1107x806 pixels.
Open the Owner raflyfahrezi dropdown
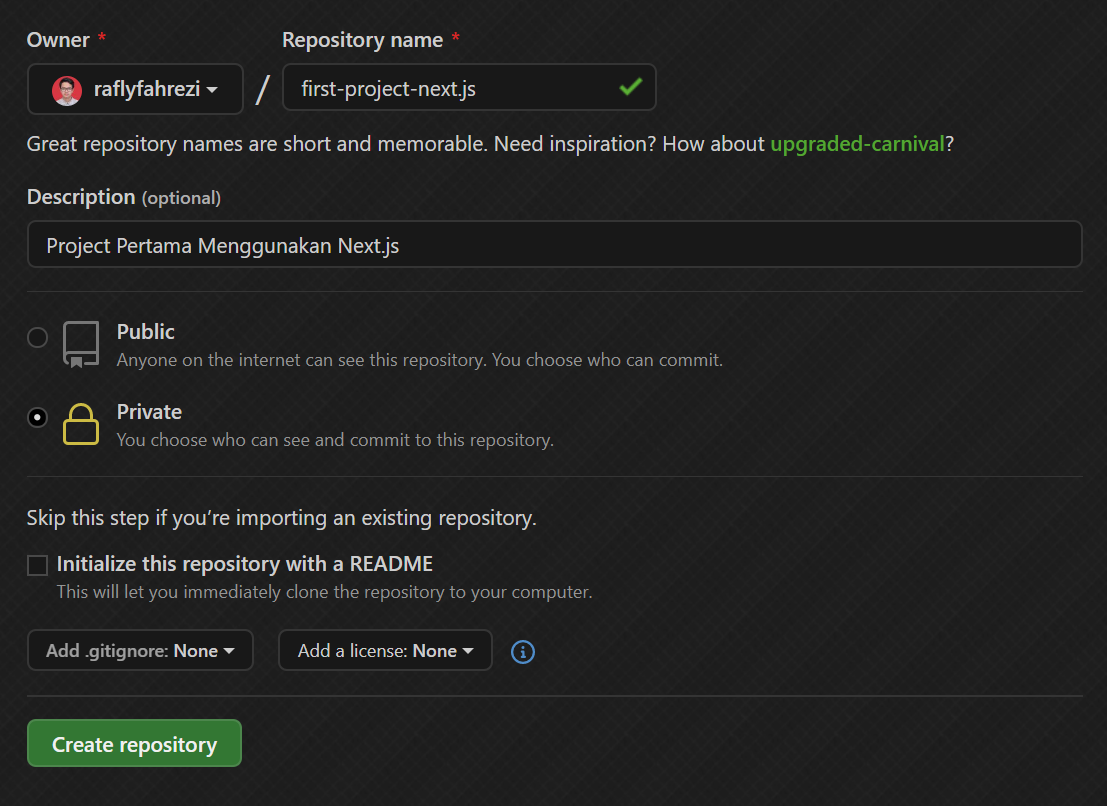tap(135, 89)
